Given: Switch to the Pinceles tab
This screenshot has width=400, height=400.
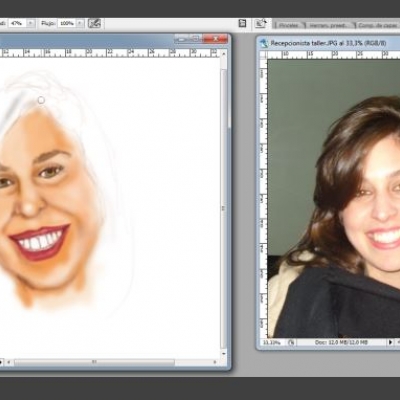Looking at the screenshot, I should coord(289,25).
